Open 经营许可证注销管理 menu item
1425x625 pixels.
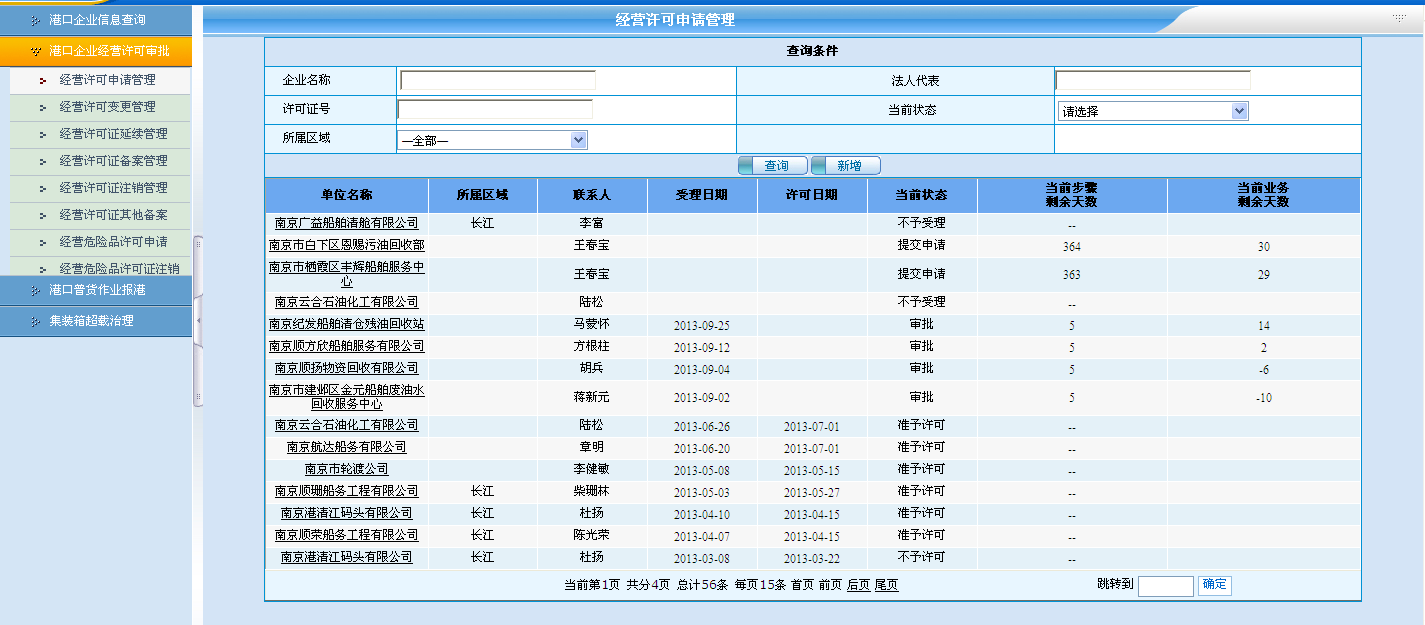(x=113, y=188)
